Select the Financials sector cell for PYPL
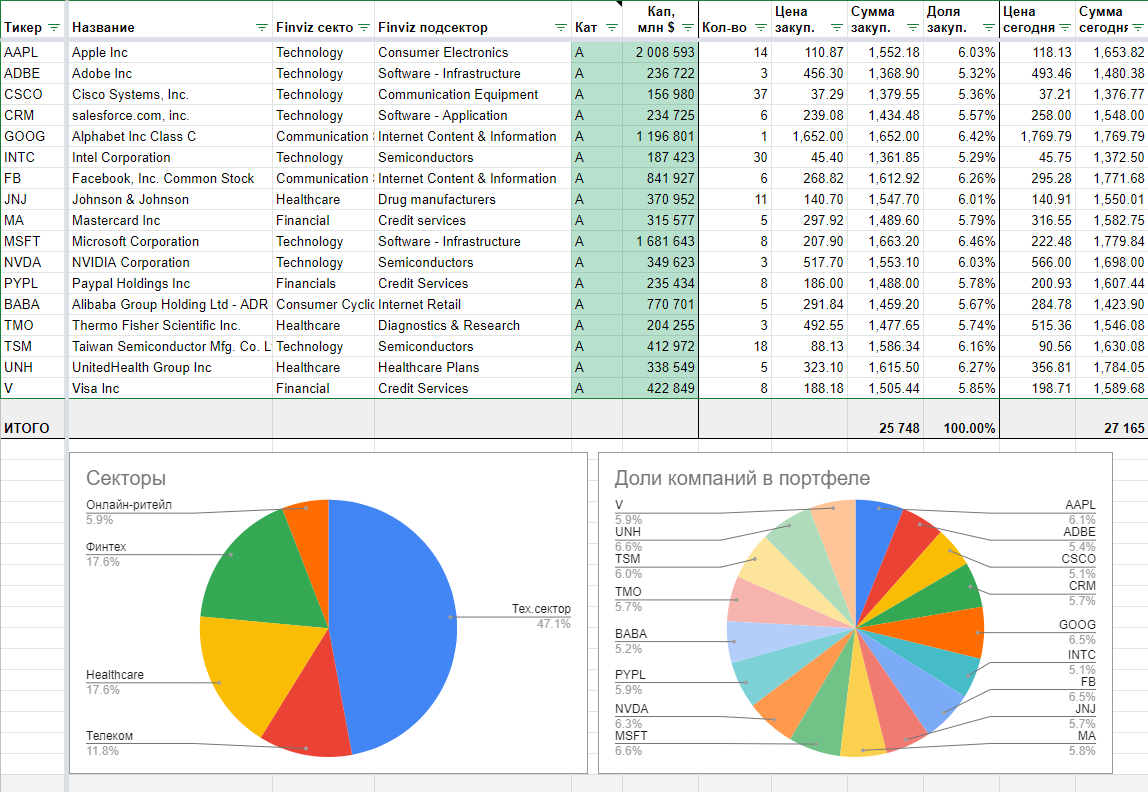 [324, 283]
